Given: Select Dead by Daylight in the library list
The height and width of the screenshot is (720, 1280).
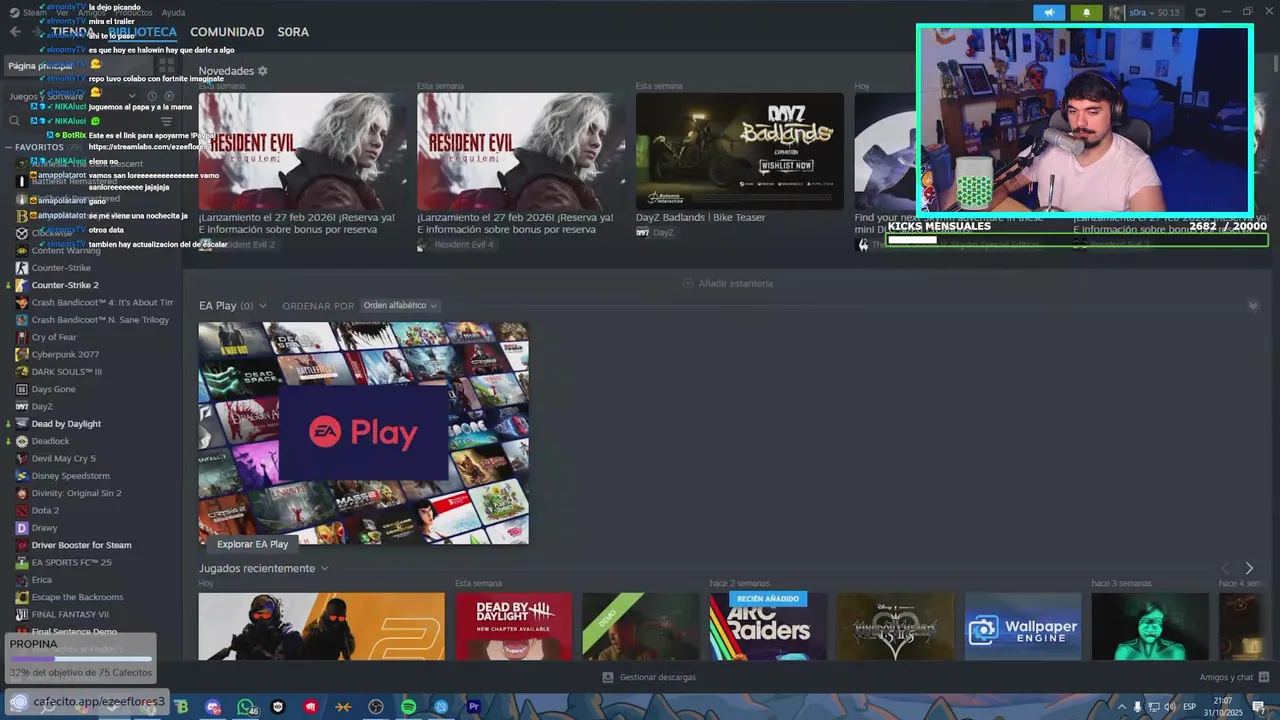Looking at the screenshot, I should click(66, 424).
